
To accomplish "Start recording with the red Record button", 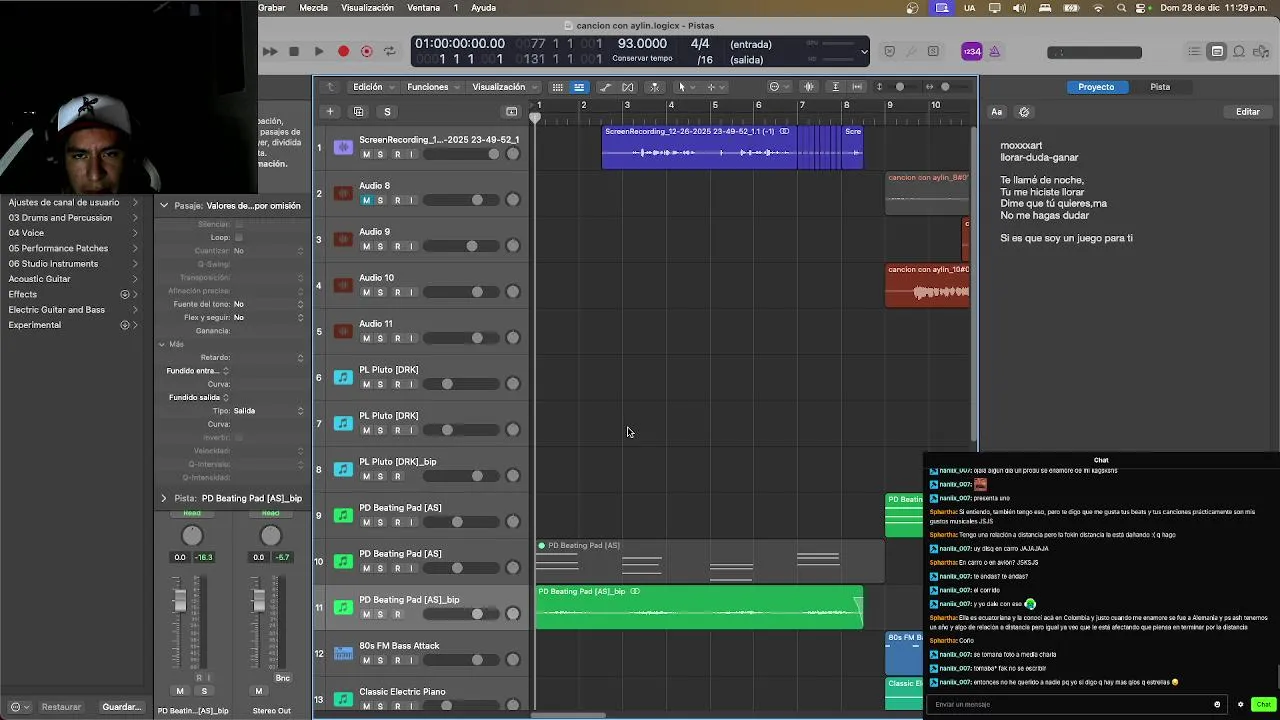I will 343,51.
